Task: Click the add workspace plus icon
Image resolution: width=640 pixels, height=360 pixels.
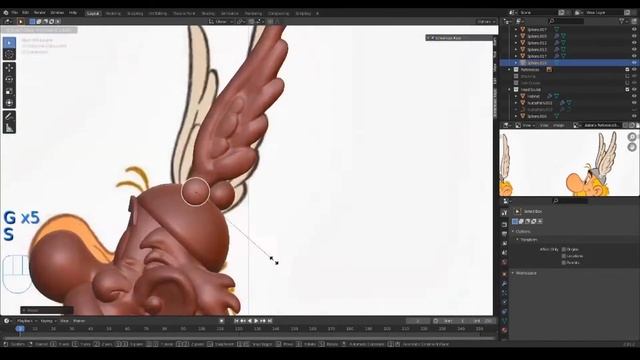Action: 318,13
